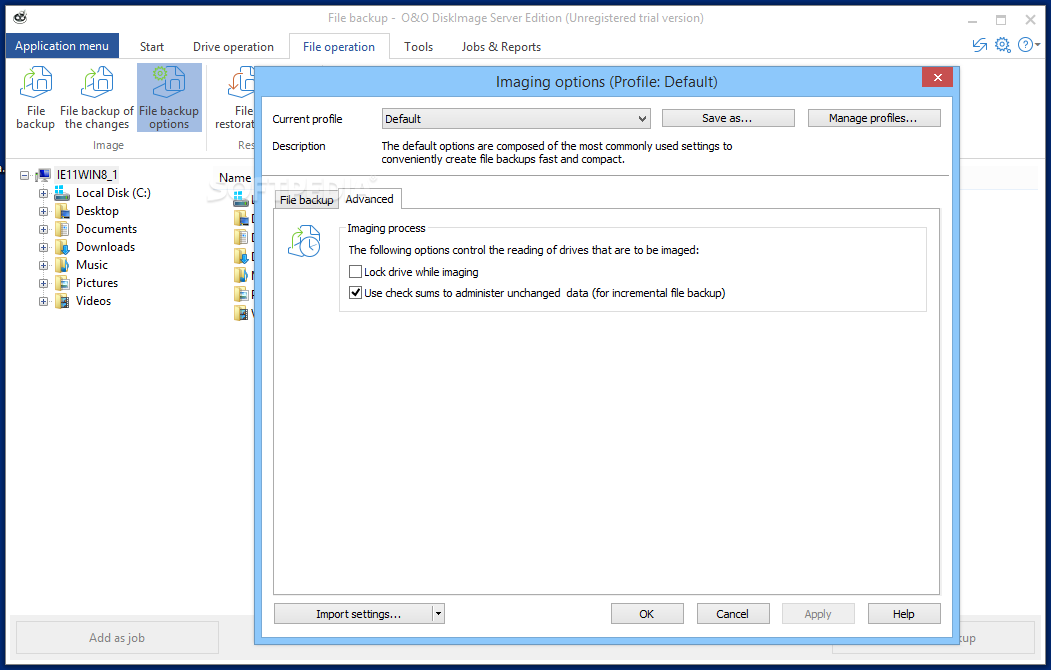Expand the Desktop tree node
The image size is (1051, 670).
point(44,212)
